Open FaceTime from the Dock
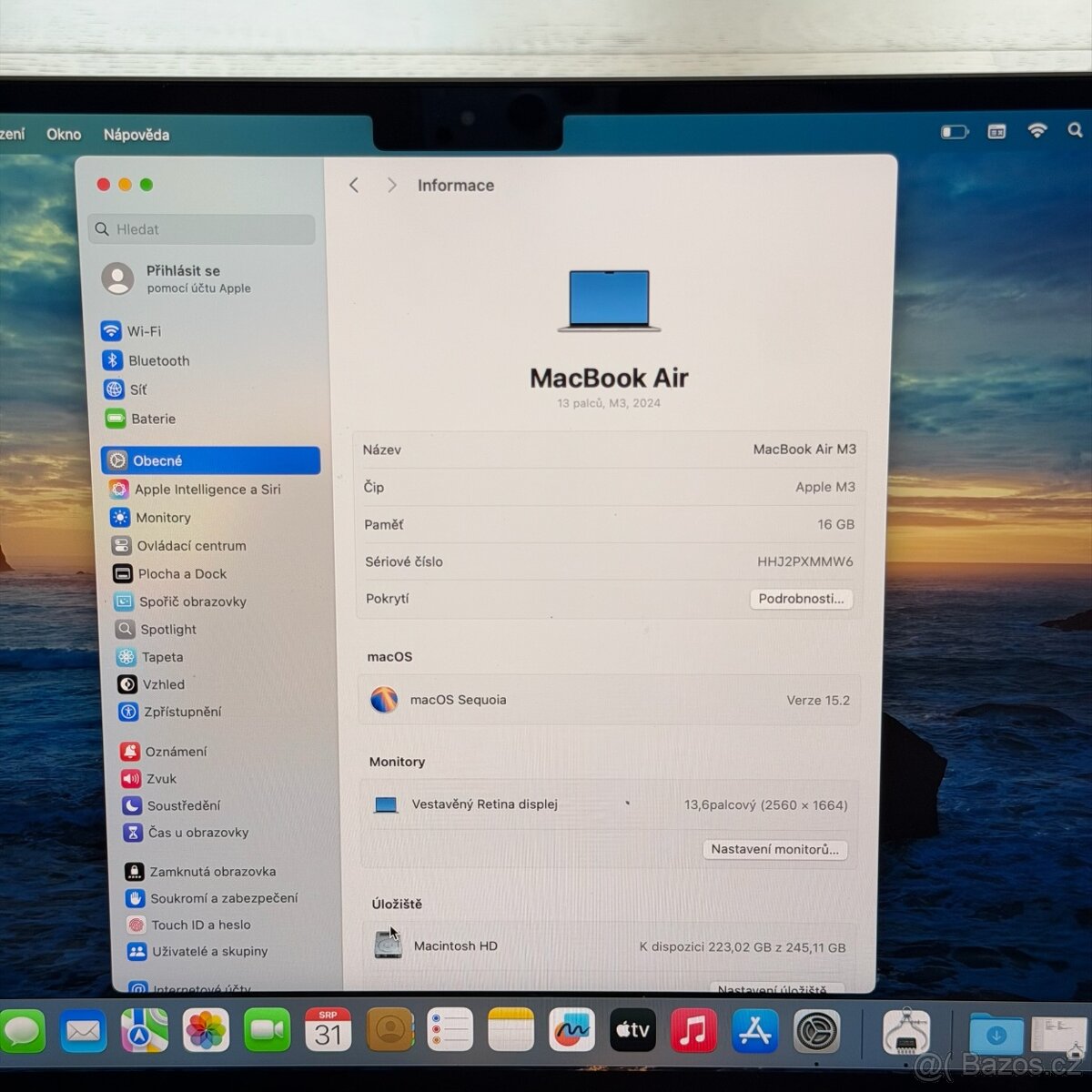The image size is (1092, 1092). pyautogui.click(x=267, y=1031)
